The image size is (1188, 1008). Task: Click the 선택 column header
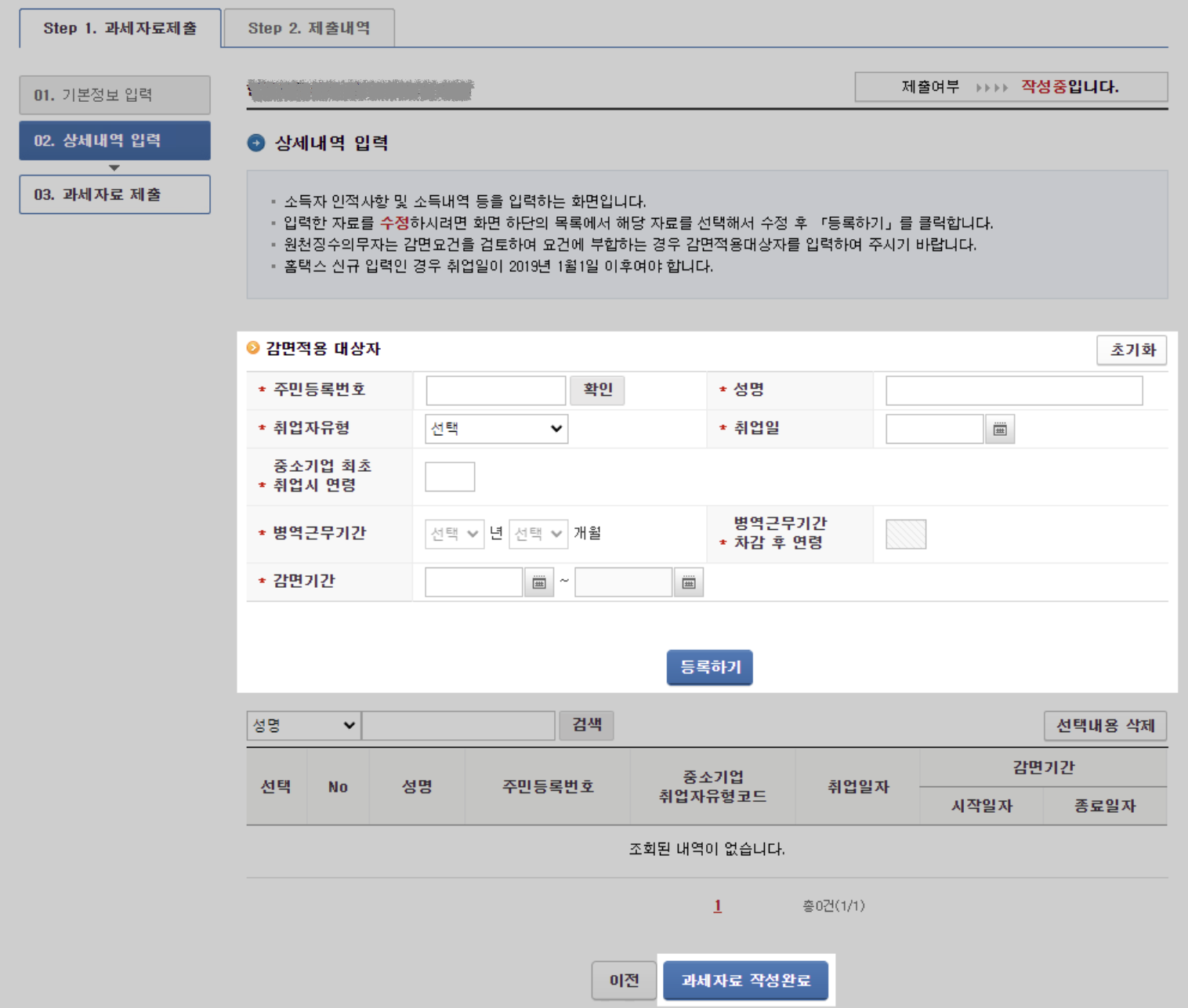tap(276, 786)
